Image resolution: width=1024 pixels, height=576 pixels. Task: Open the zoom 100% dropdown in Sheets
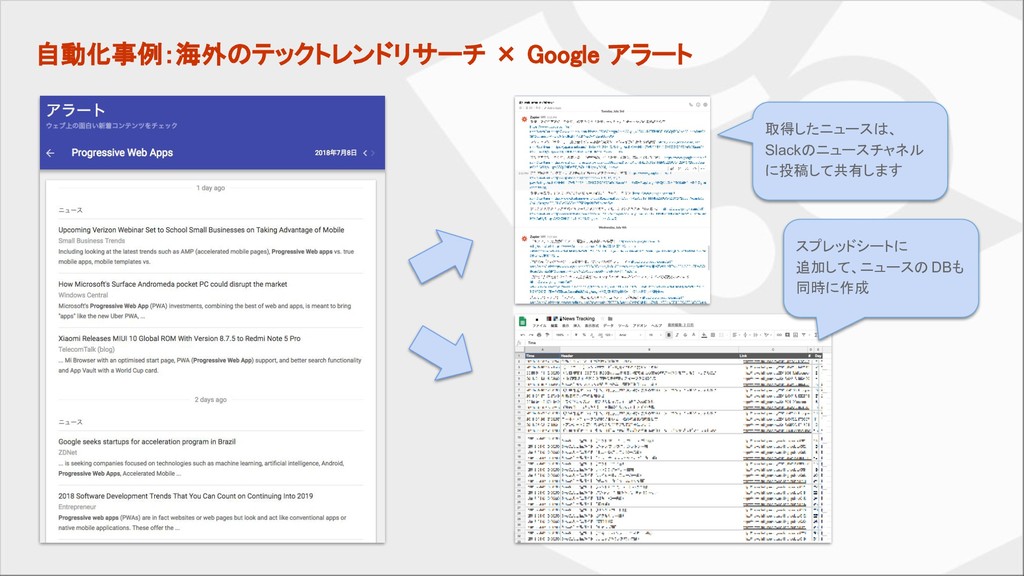click(x=562, y=335)
